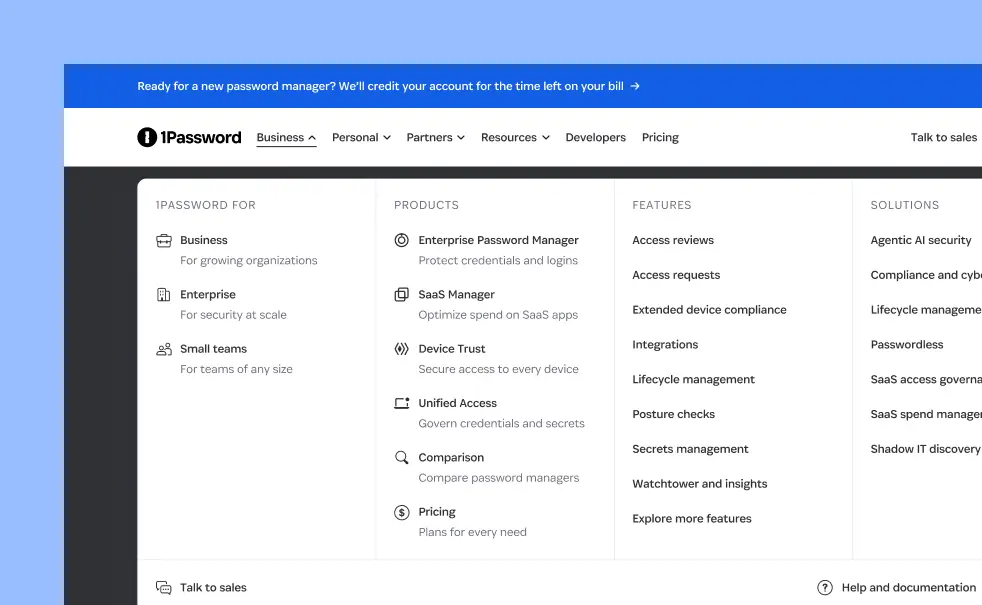Expand the Partners menu chevron

[x=461, y=138]
